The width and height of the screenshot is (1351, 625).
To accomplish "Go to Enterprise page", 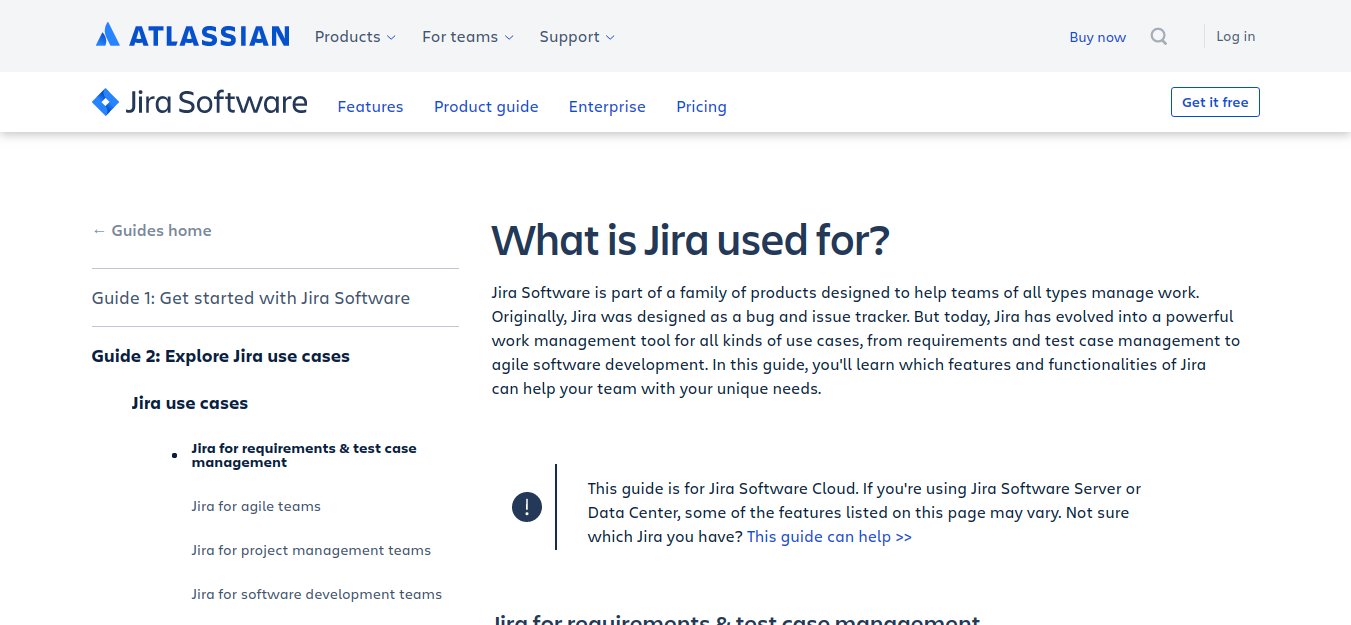I will (x=607, y=107).
